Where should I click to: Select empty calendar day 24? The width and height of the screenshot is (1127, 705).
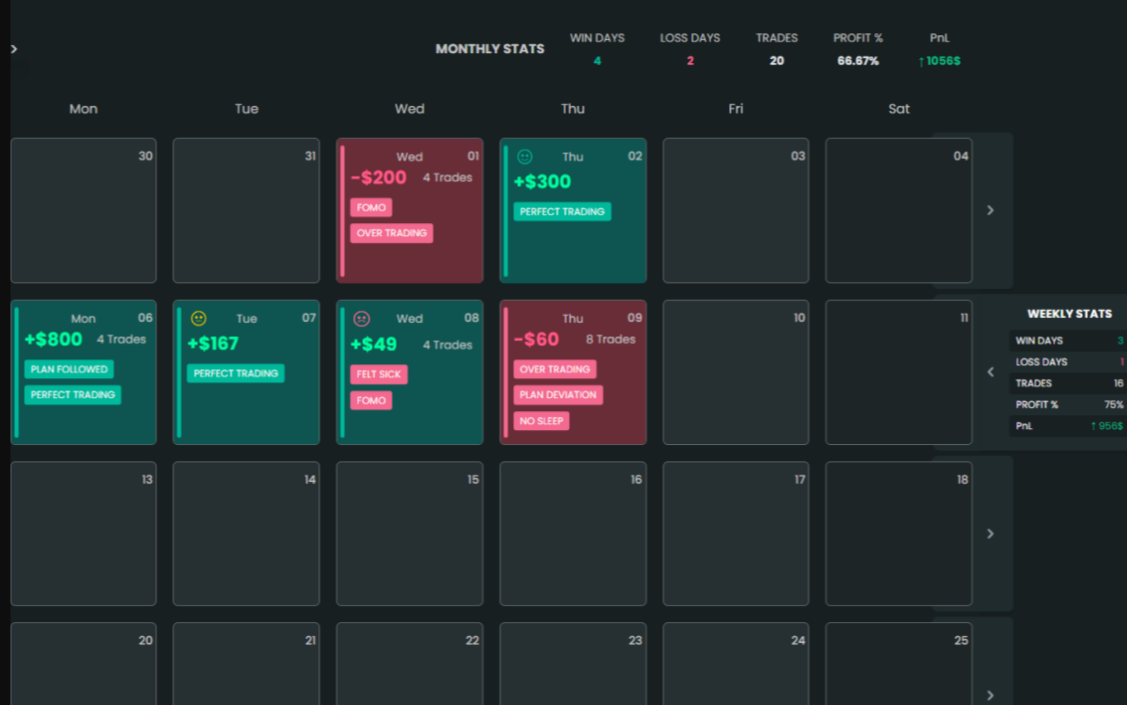click(736, 664)
